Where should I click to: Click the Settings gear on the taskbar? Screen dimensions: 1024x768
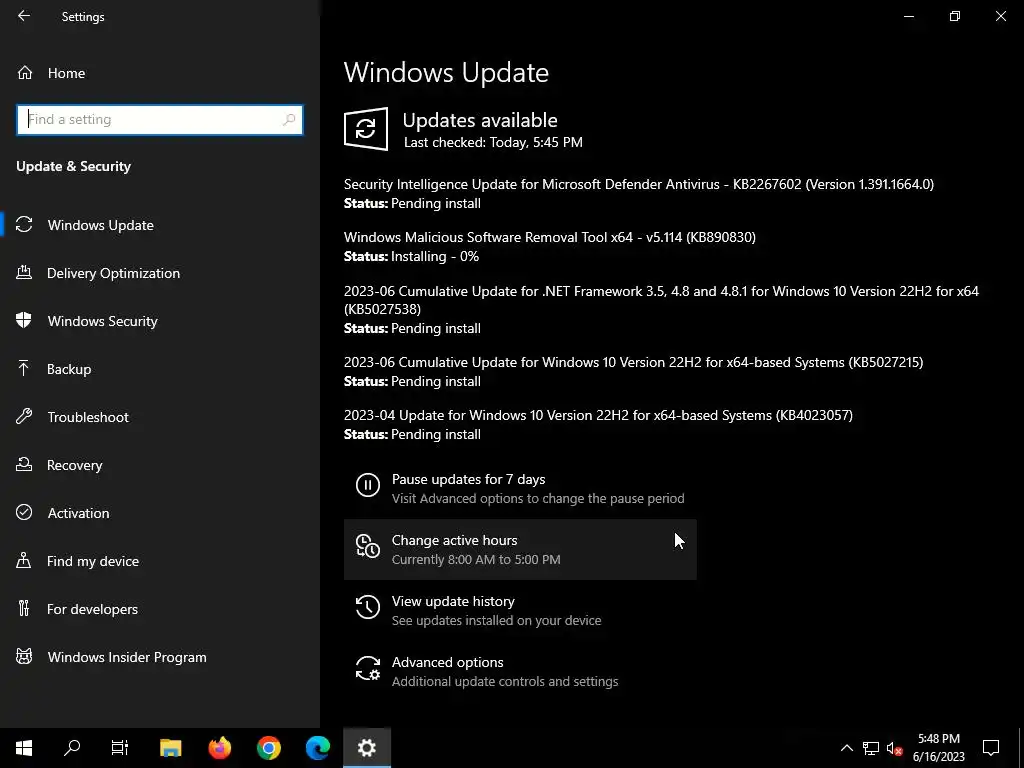click(x=367, y=748)
